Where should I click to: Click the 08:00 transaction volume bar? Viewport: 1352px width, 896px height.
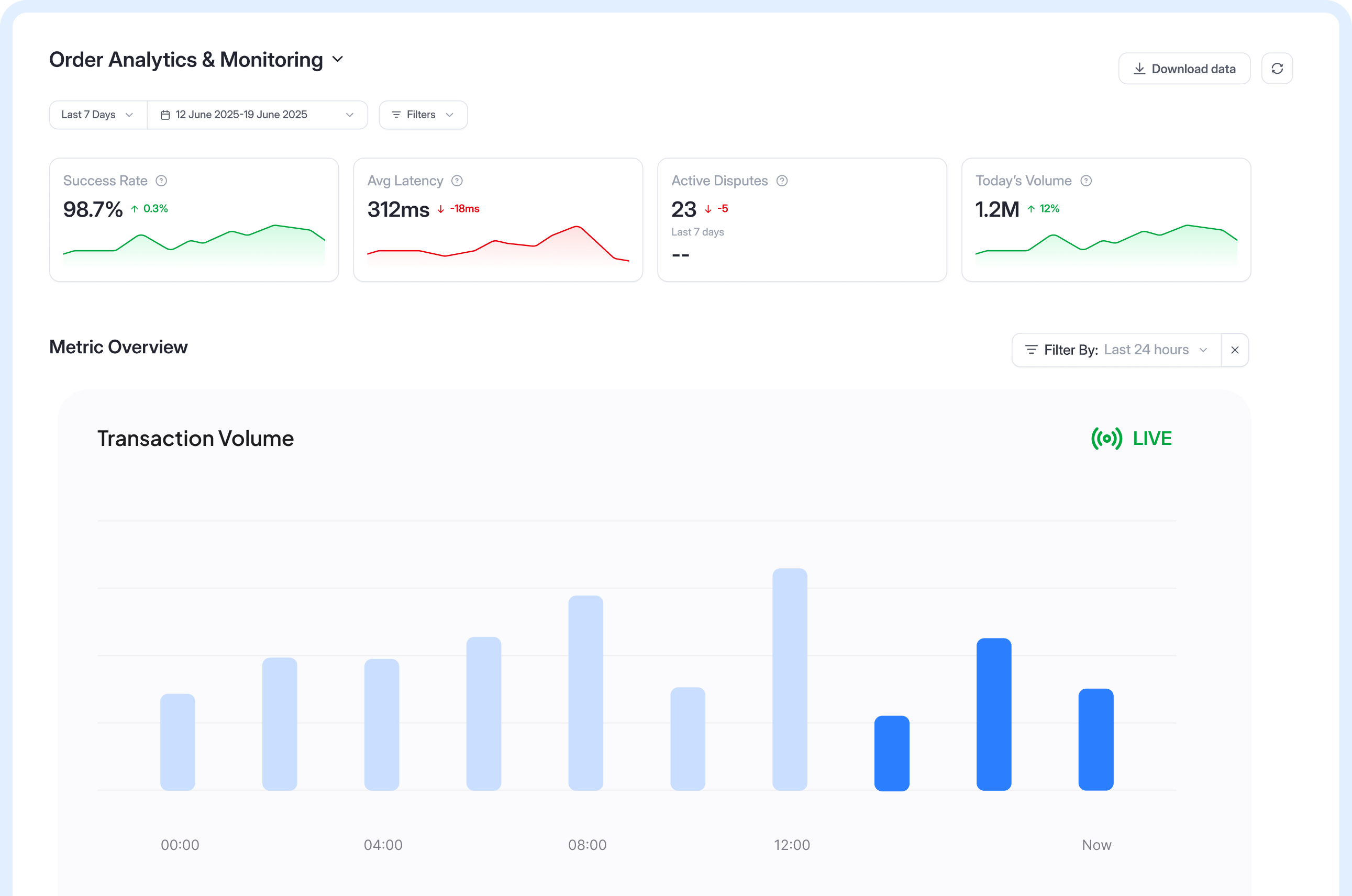point(585,692)
